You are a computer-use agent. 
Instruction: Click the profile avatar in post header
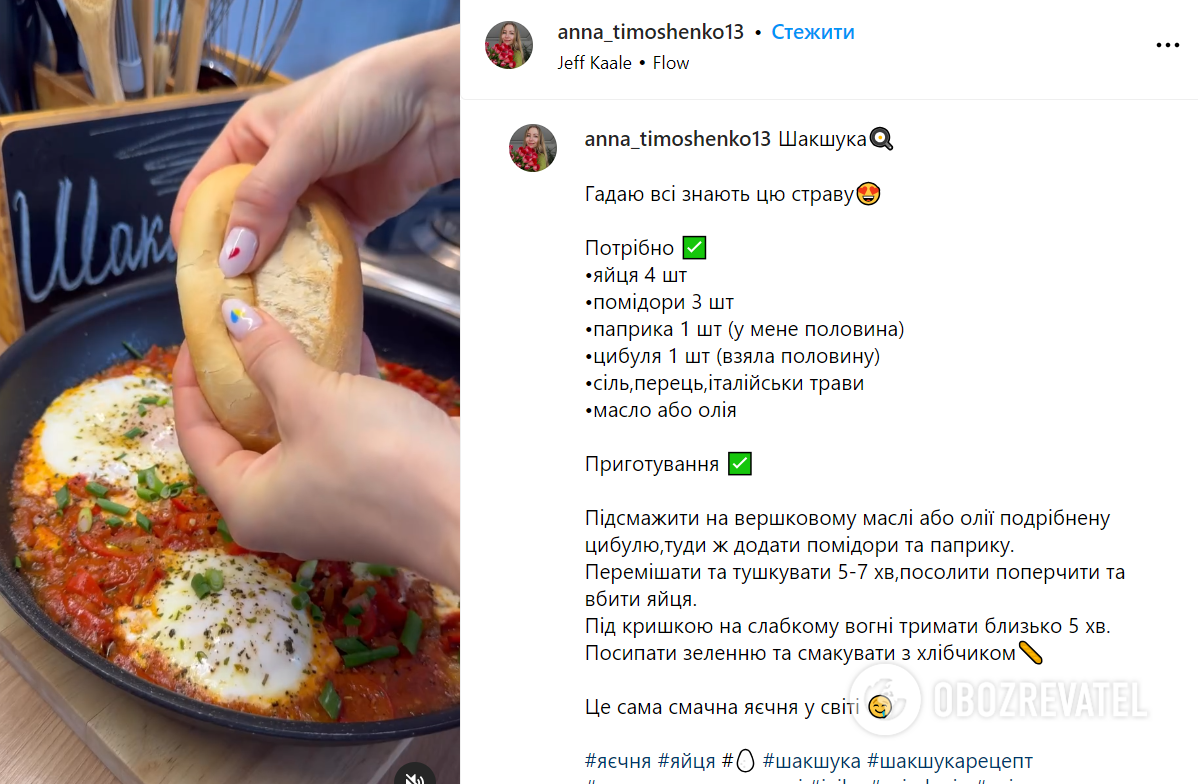[x=509, y=45]
